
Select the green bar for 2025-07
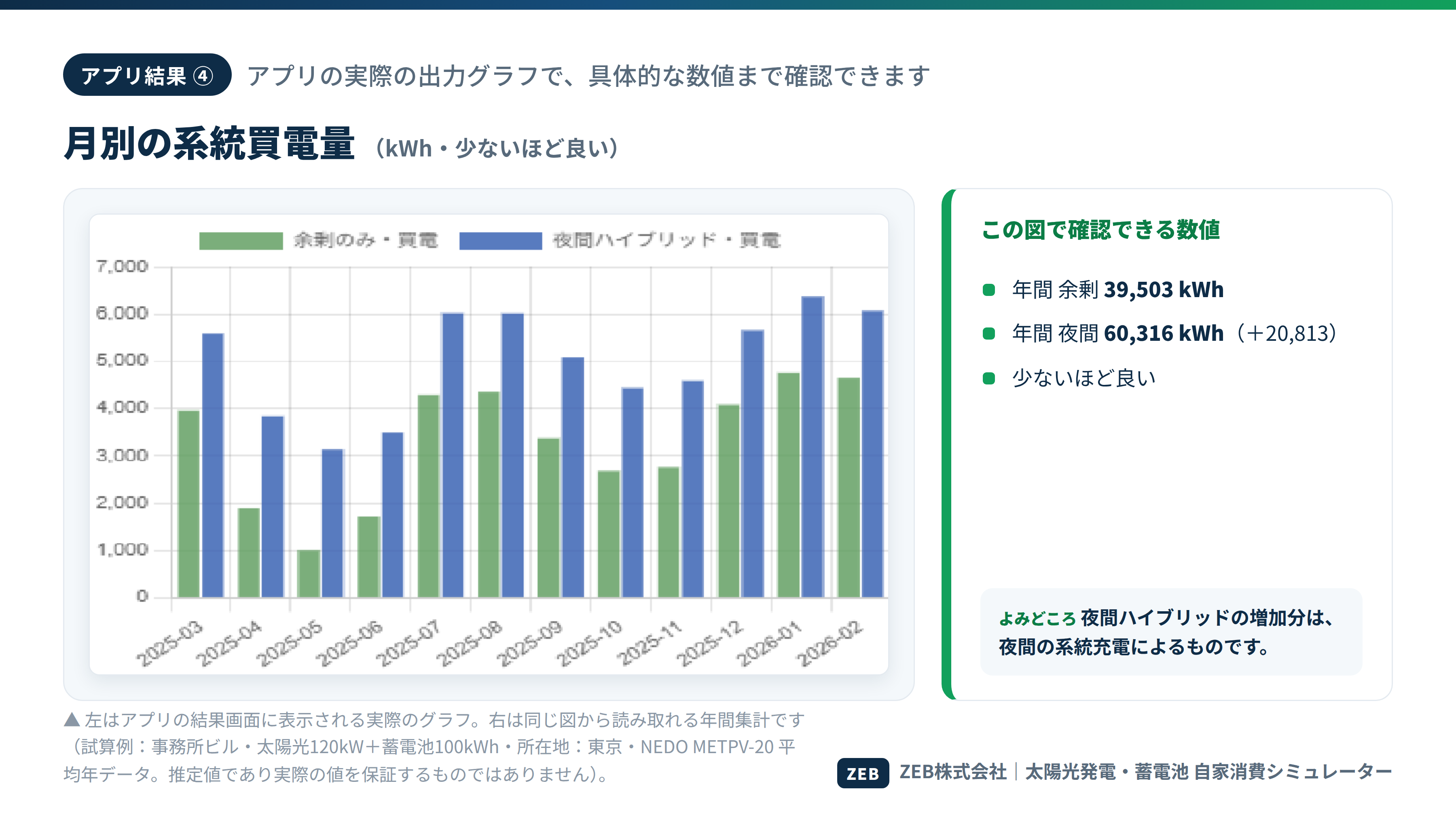point(428,496)
